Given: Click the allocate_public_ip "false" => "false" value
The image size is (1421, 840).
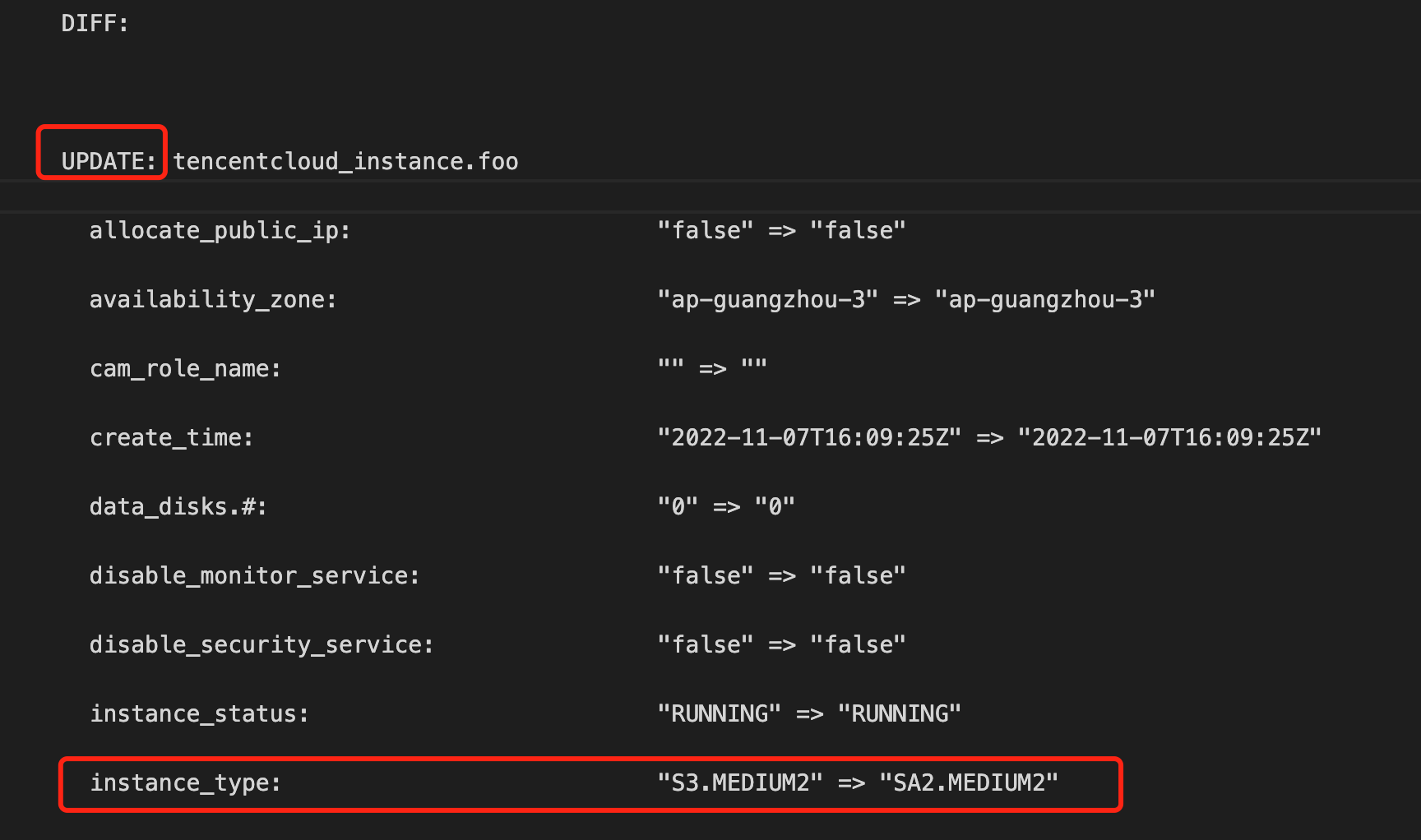Looking at the screenshot, I should click(x=781, y=230).
